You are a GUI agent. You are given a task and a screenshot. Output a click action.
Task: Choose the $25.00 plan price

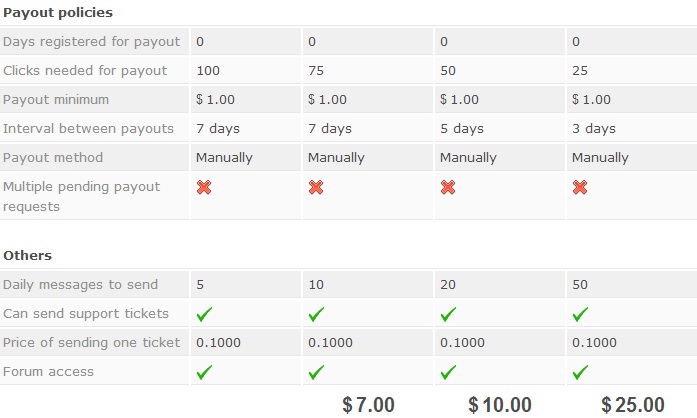tap(632, 405)
